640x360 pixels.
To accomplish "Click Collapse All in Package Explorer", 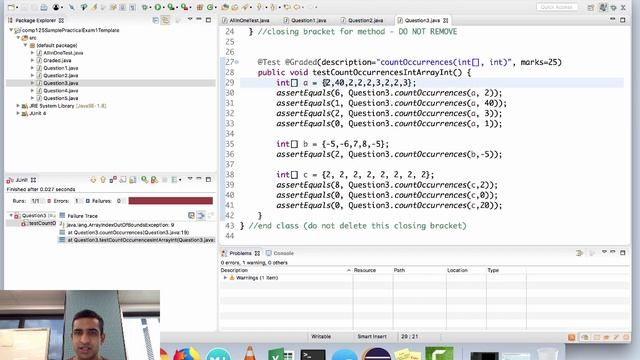I will tap(156, 20).
